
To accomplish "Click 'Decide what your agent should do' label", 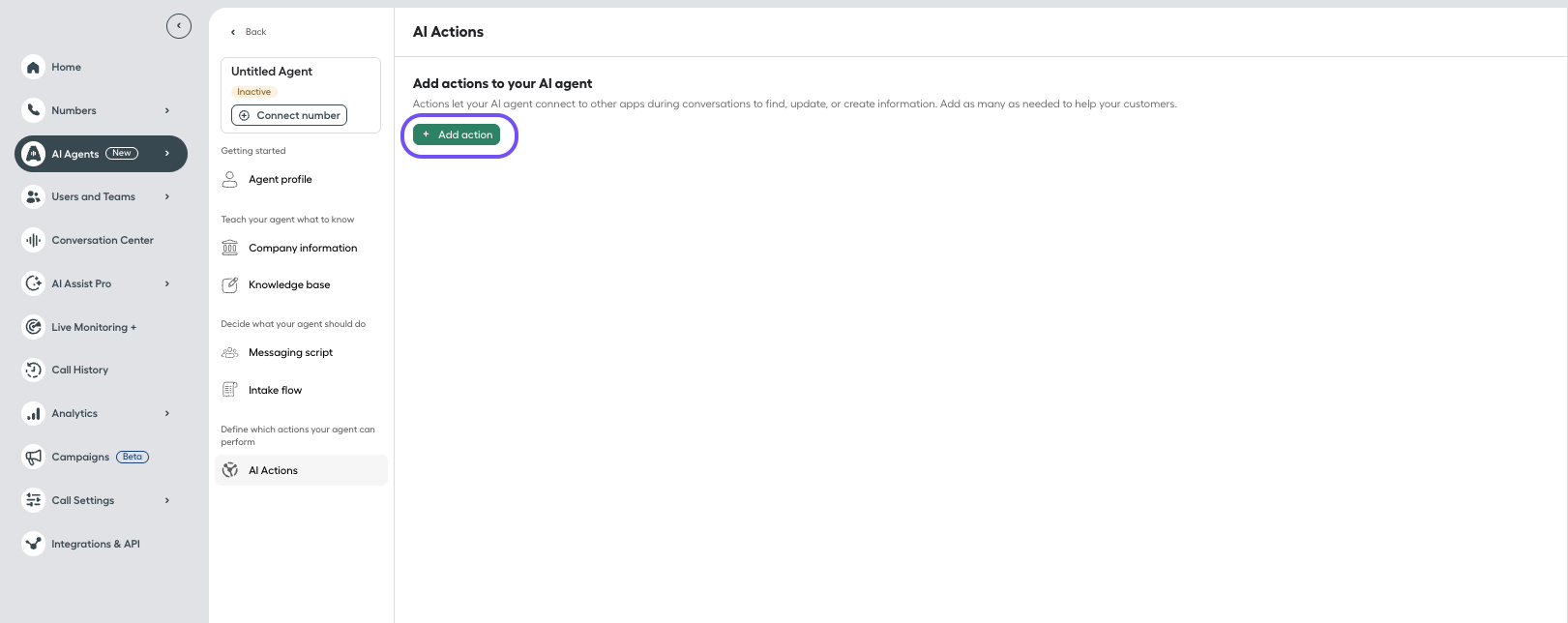I will (293, 324).
